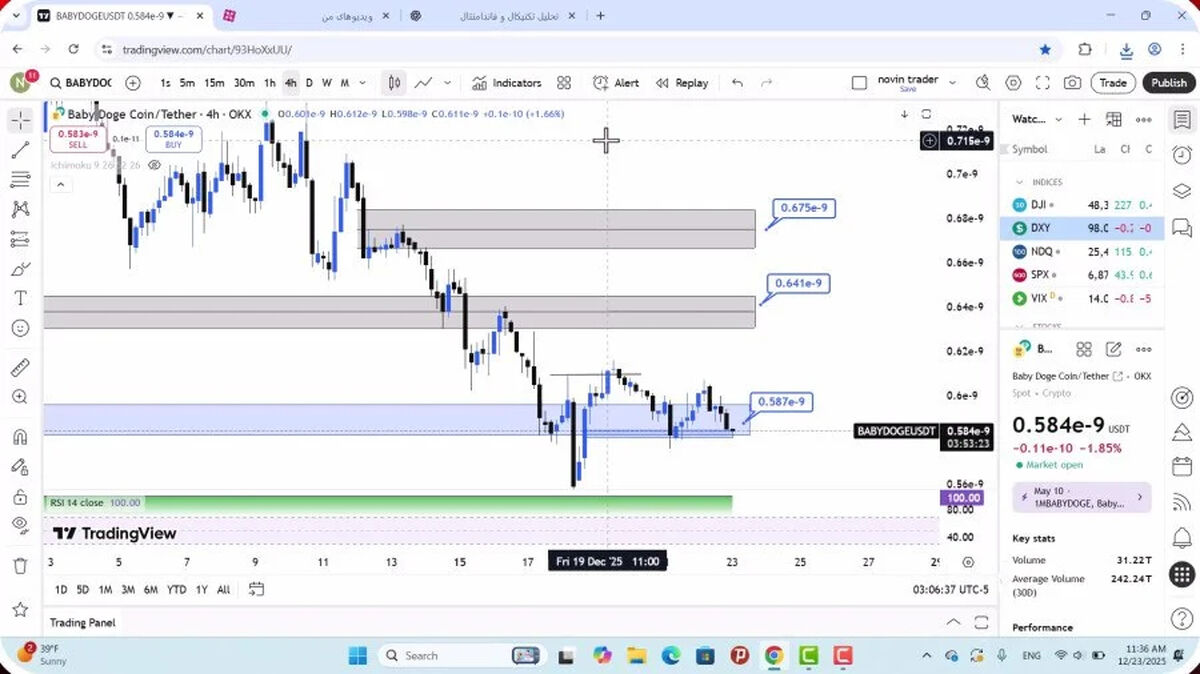
Task: Open timezone 03:06:37 UTC-5 menu
Action: (950, 589)
